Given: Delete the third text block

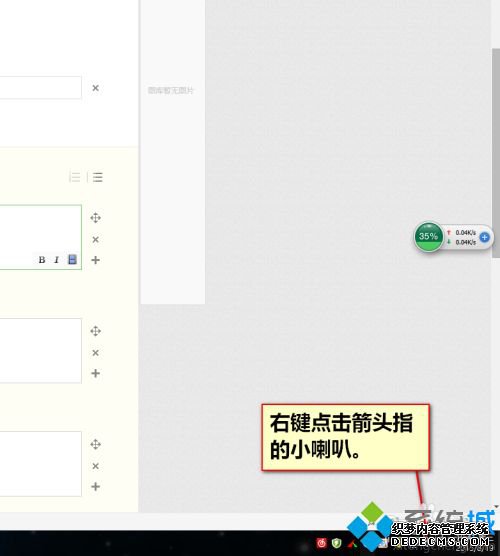Looking at the screenshot, I should point(95,466).
